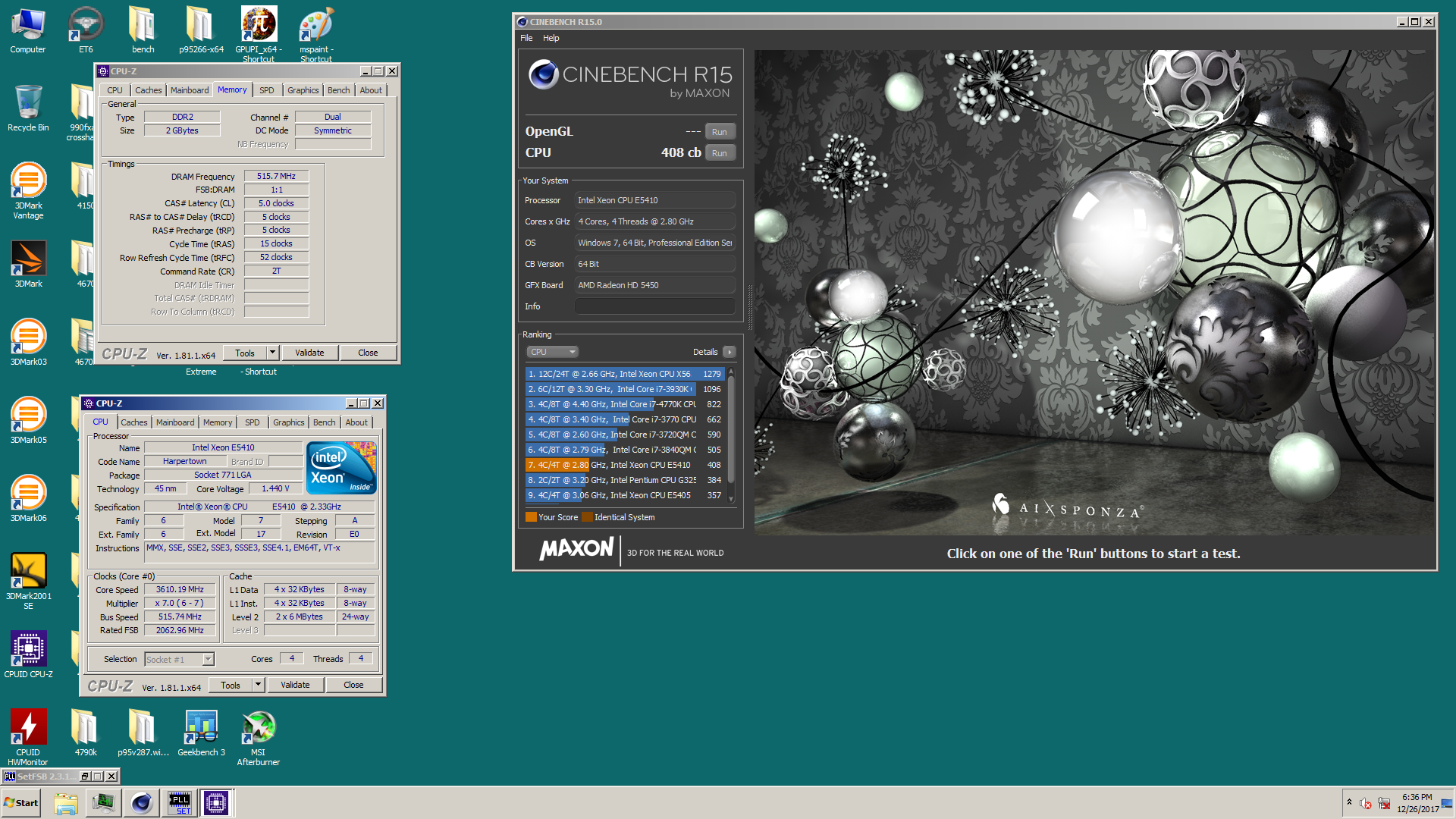The image size is (1456, 819).
Task: Click Tools button in top CPU-Z
Action: (x=245, y=353)
